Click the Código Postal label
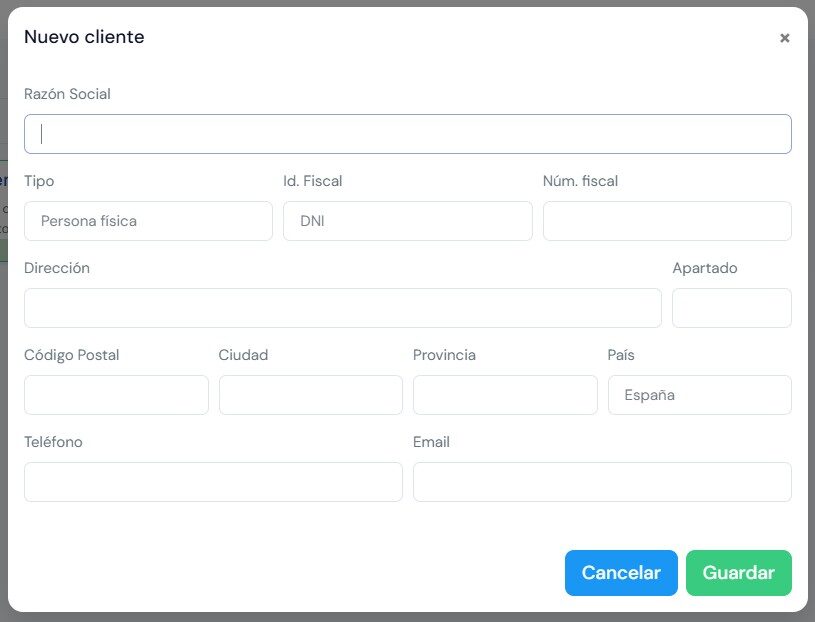Screen dimensions: 815x622 coord(71,355)
